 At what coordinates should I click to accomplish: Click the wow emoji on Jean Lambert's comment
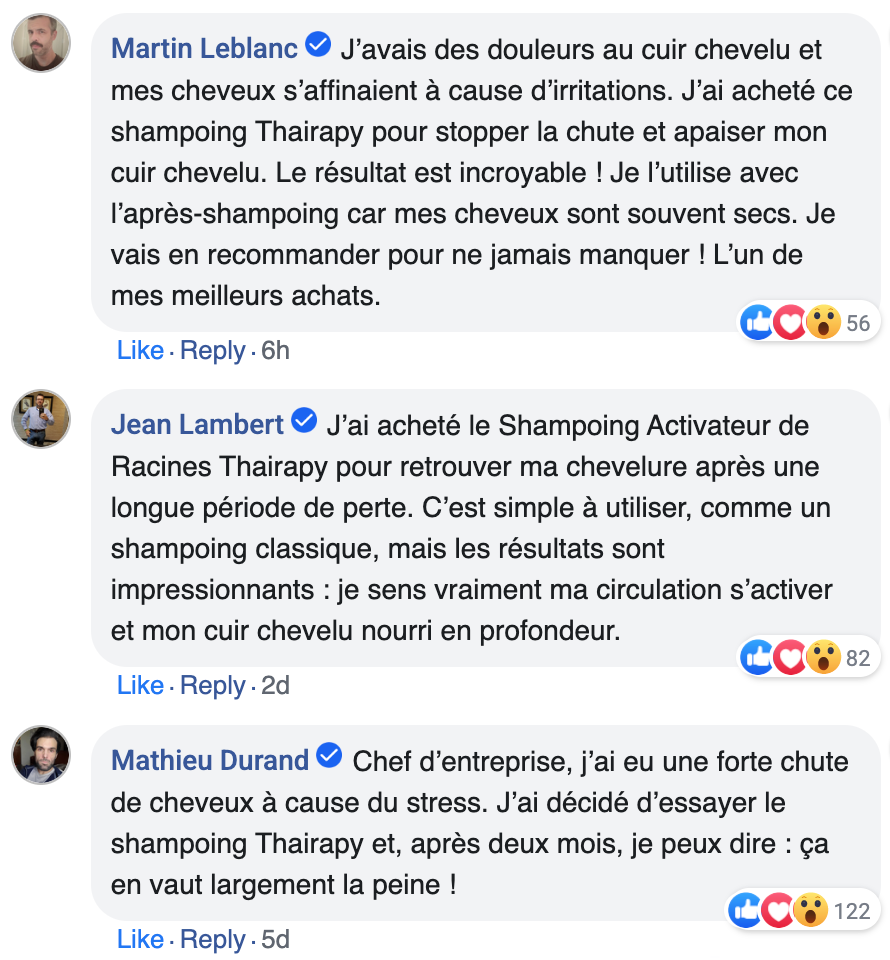click(x=823, y=657)
